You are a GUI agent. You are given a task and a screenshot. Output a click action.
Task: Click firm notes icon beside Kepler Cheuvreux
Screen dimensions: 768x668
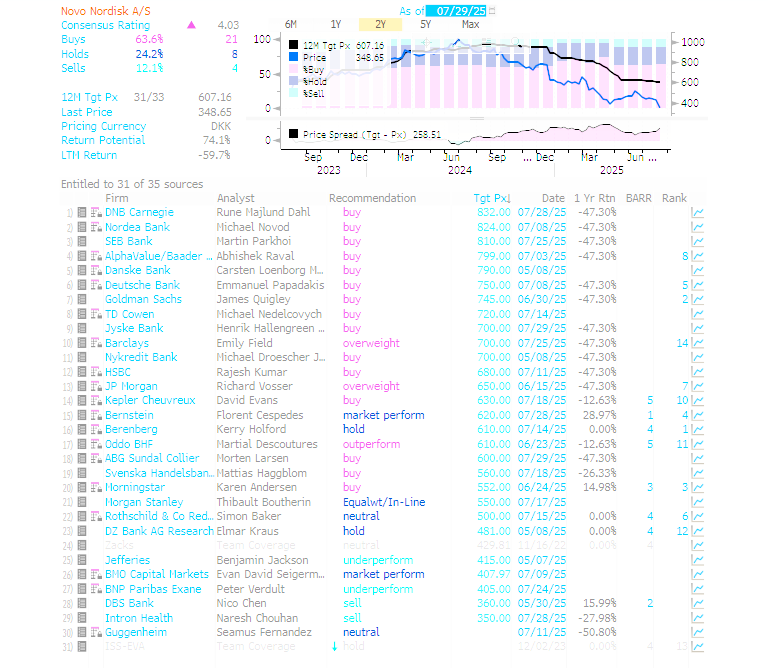tap(96, 401)
